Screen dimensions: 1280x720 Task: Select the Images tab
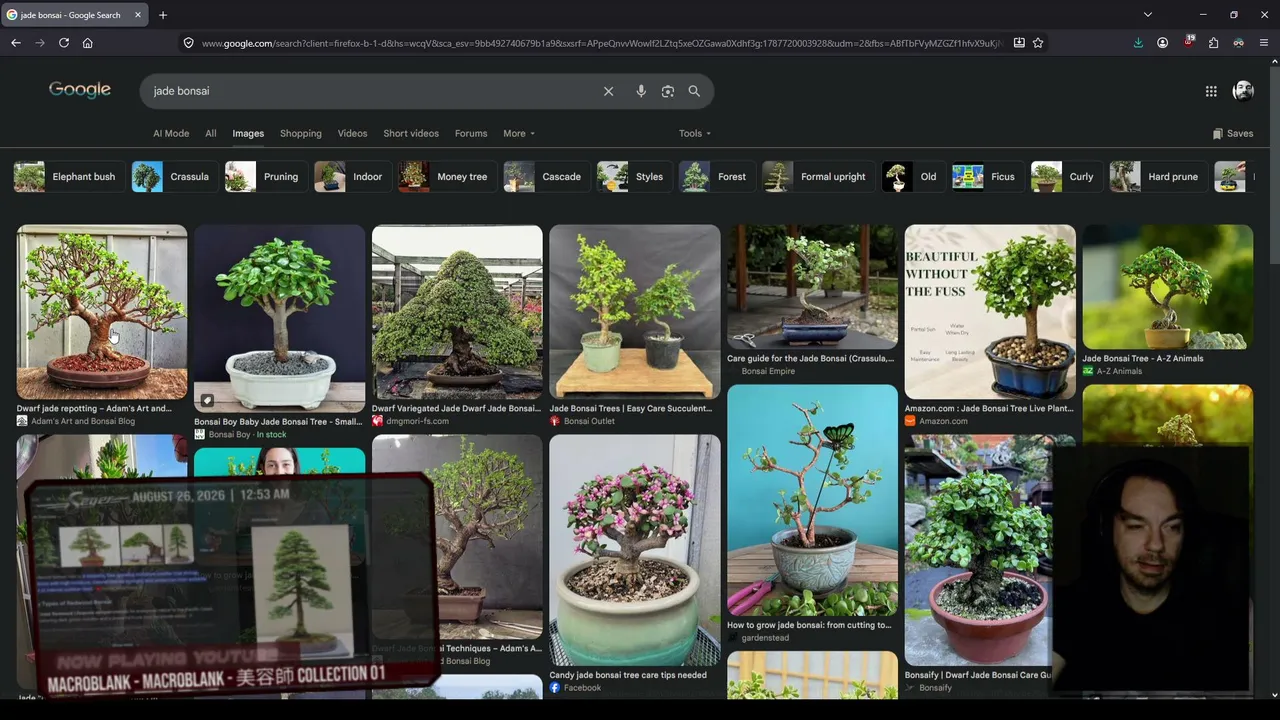tap(248, 133)
